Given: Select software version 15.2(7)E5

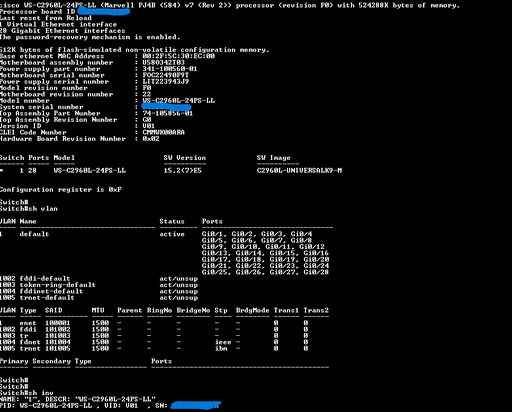Looking at the screenshot, I should pyautogui.click(x=182, y=170).
